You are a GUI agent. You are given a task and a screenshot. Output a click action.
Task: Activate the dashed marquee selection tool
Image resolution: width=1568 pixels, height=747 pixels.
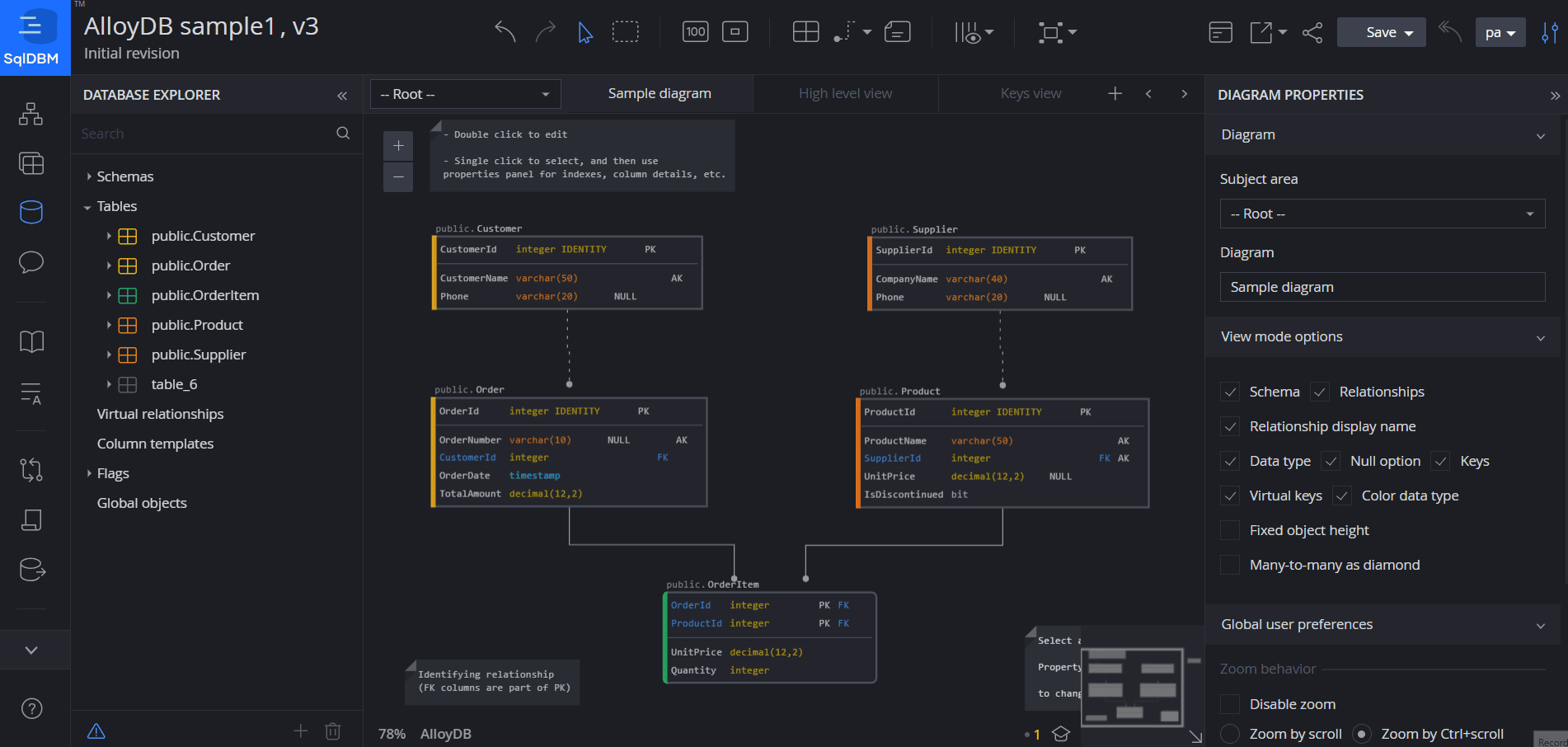point(626,32)
